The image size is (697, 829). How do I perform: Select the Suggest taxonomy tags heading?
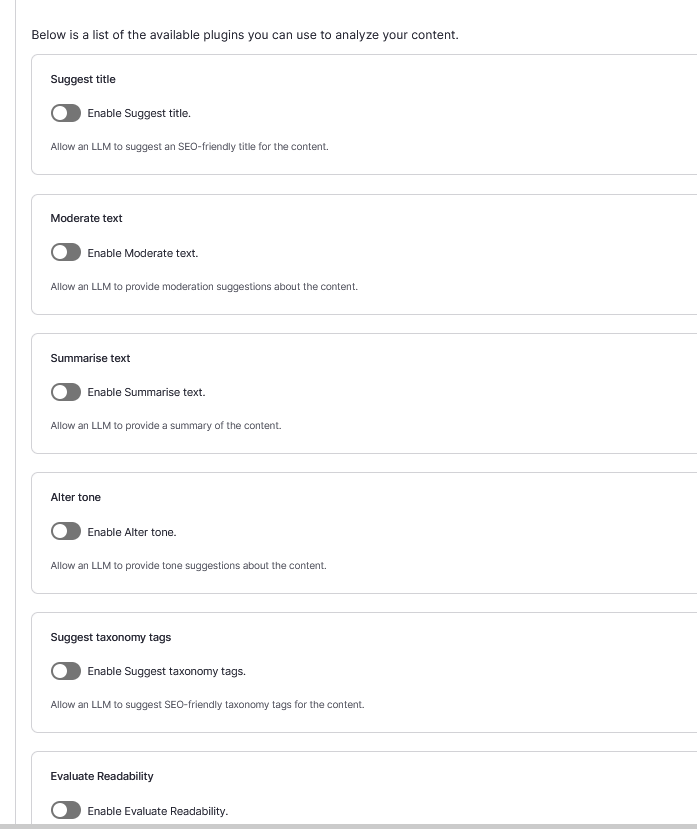(112, 637)
